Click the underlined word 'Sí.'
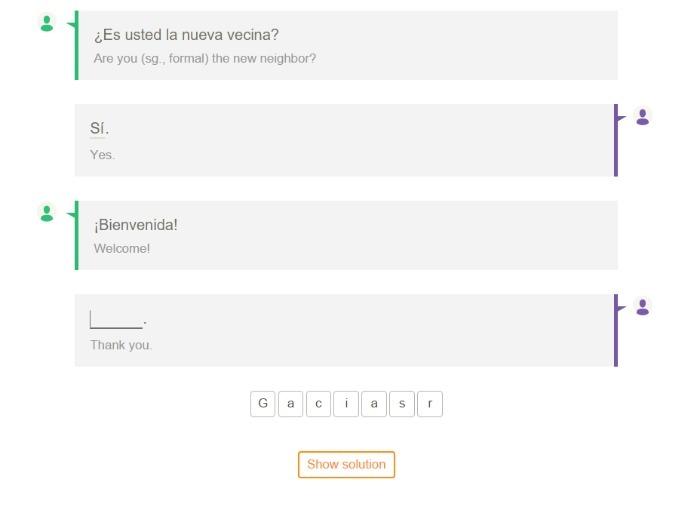Image resolution: width=700 pixels, height=507 pixels. (99, 129)
